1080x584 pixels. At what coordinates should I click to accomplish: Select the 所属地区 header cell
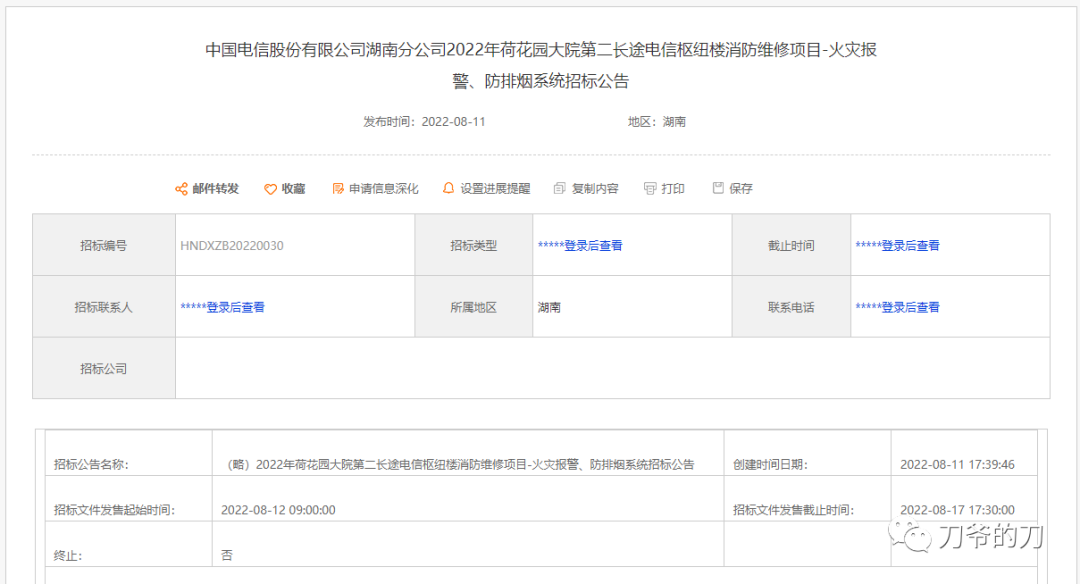(x=474, y=307)
